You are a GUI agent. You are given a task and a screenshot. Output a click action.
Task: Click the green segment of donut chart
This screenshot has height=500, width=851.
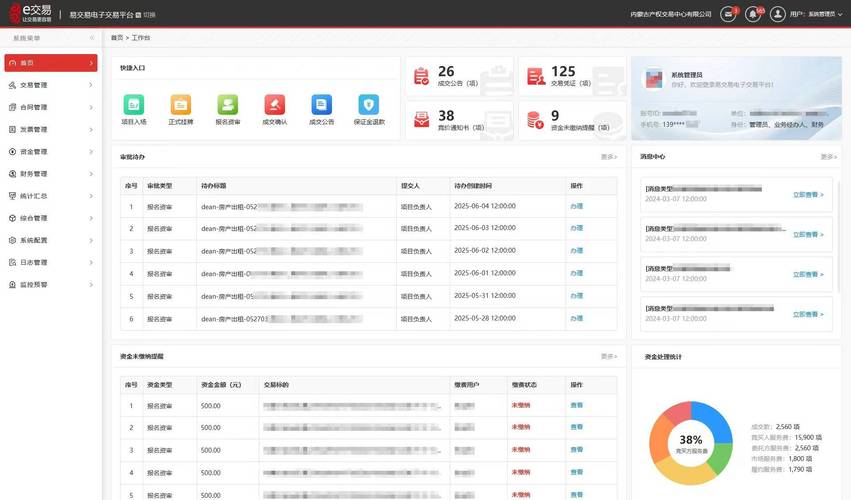tap(721, 459)
